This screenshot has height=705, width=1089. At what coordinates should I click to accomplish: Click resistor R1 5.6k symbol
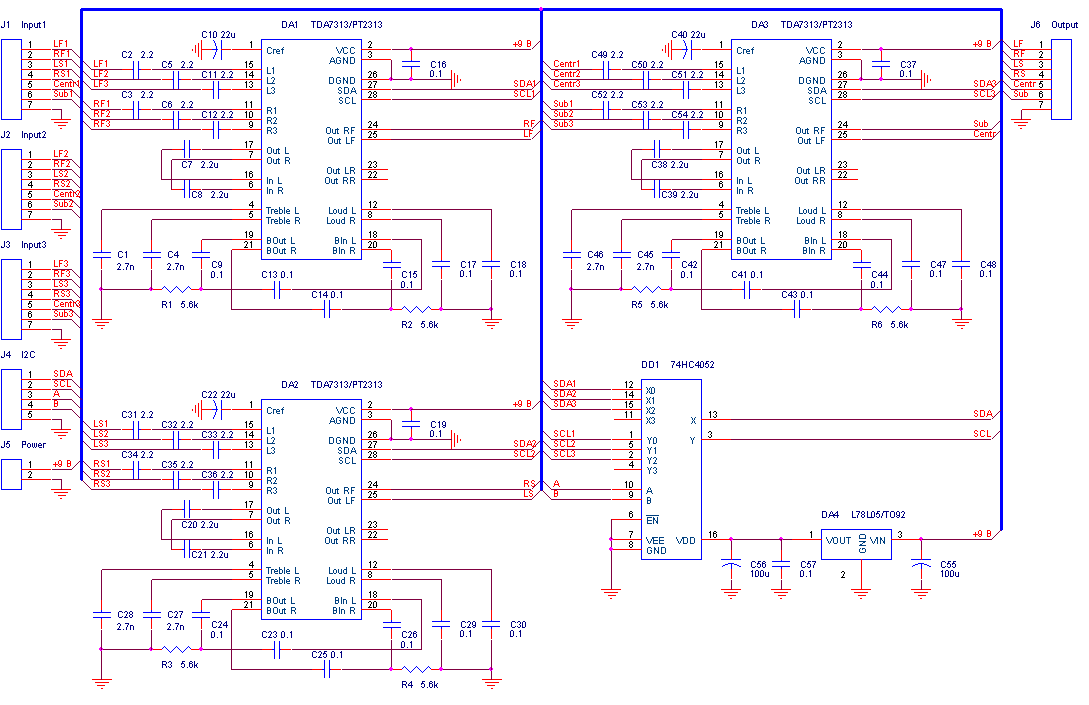[x=176, y=289]
